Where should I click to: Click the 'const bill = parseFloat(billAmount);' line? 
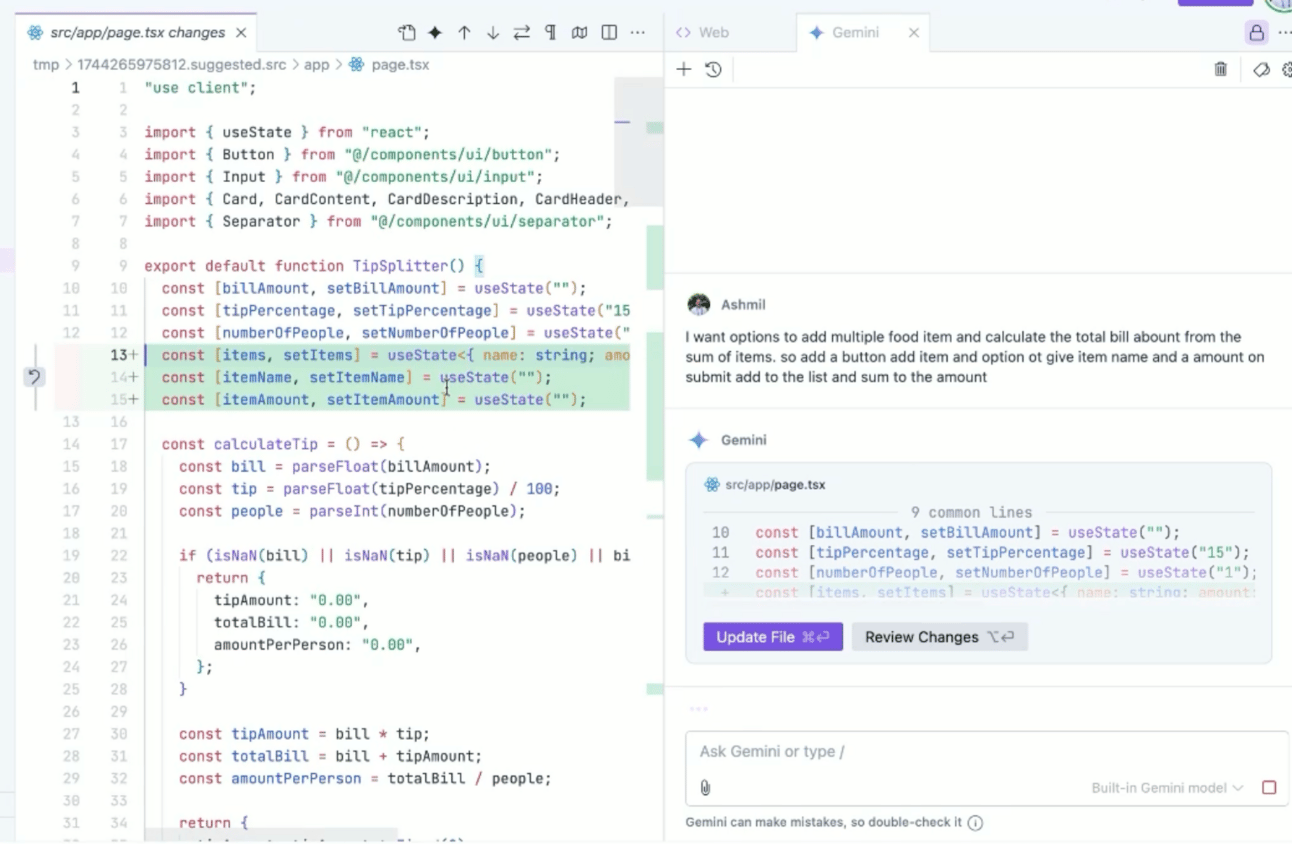[335, 466]
